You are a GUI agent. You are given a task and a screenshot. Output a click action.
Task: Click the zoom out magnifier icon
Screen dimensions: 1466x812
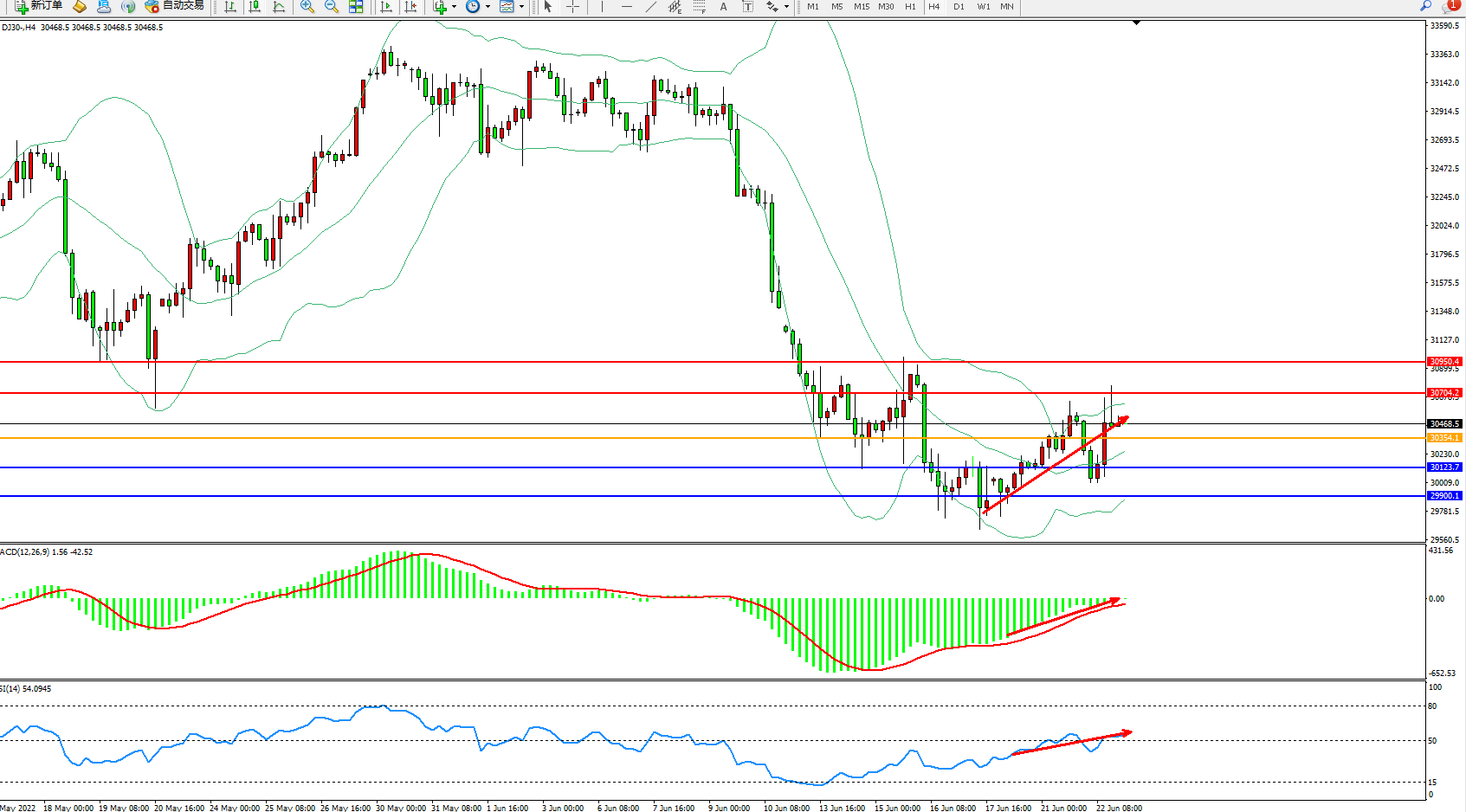coord(331,7)
